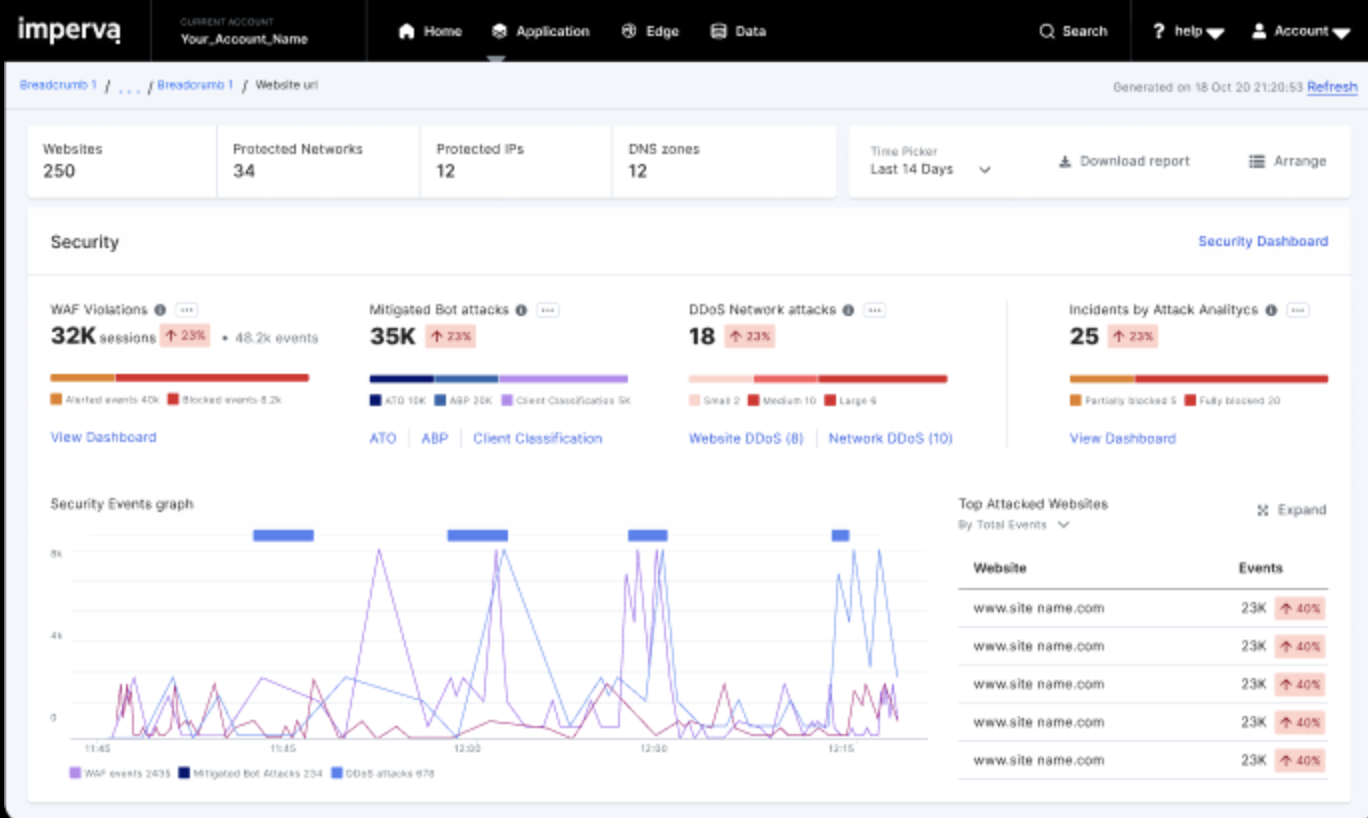The image size is (1368, 818).
Task: Click info icon next to Incidents by Attack Analytics
Action: tap(1271, 310)
